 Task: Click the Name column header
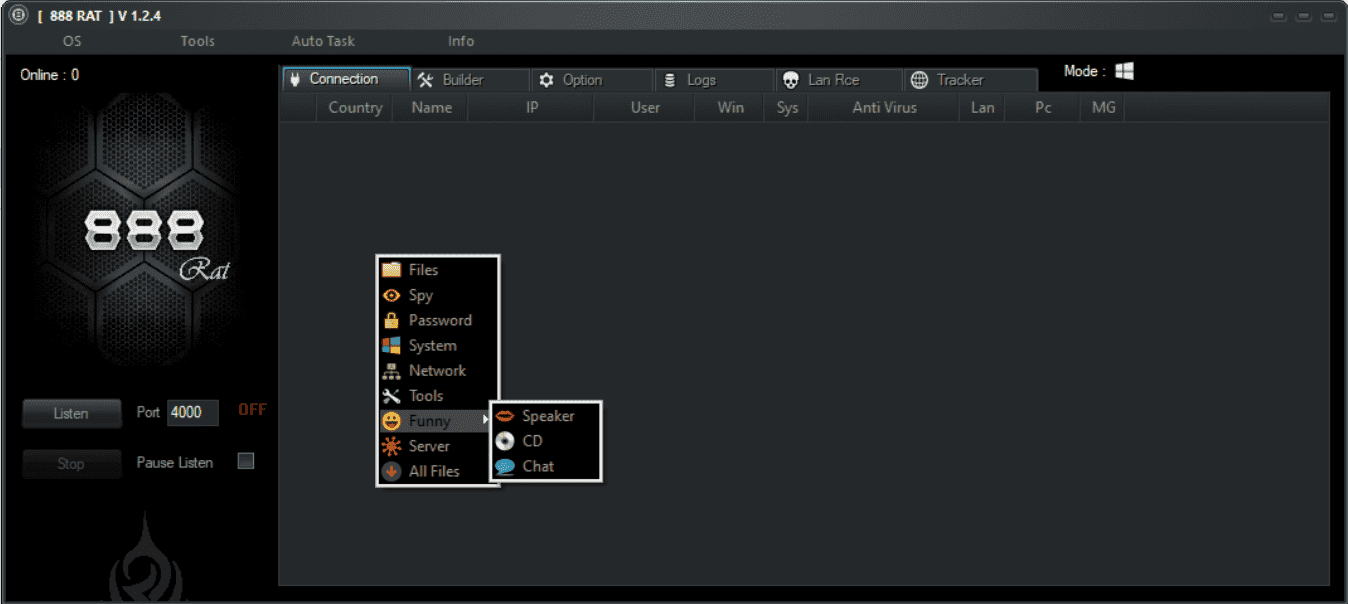click(431, 107)
